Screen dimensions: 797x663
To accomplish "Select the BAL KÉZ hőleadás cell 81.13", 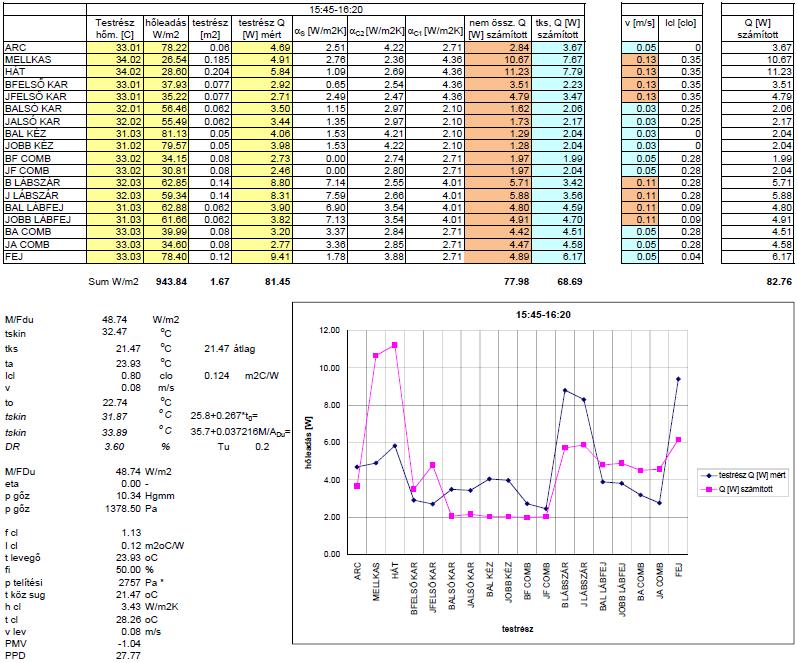I will coord(166,134).
